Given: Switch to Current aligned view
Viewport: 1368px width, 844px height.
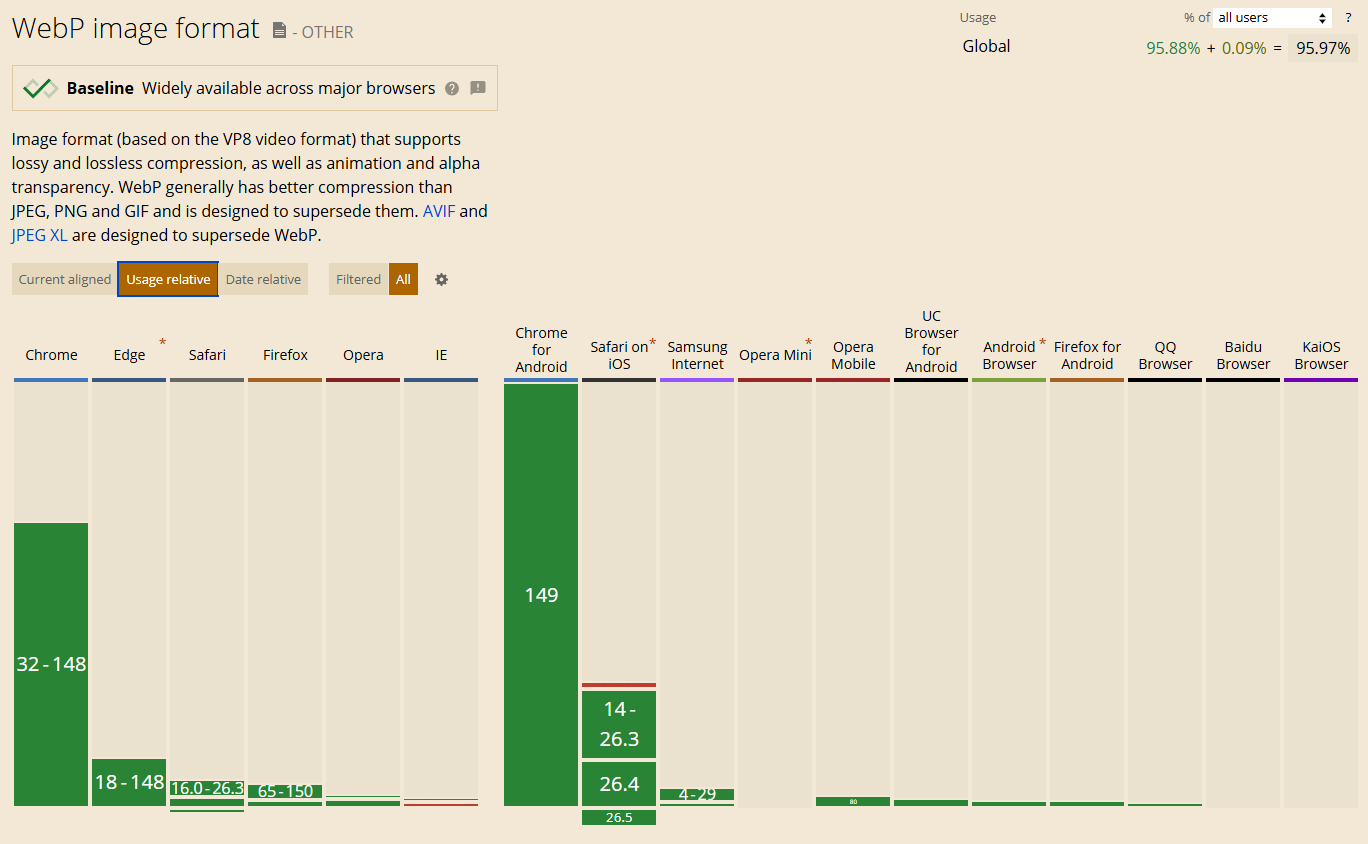Looking at the screenshot, I should 65,279.
